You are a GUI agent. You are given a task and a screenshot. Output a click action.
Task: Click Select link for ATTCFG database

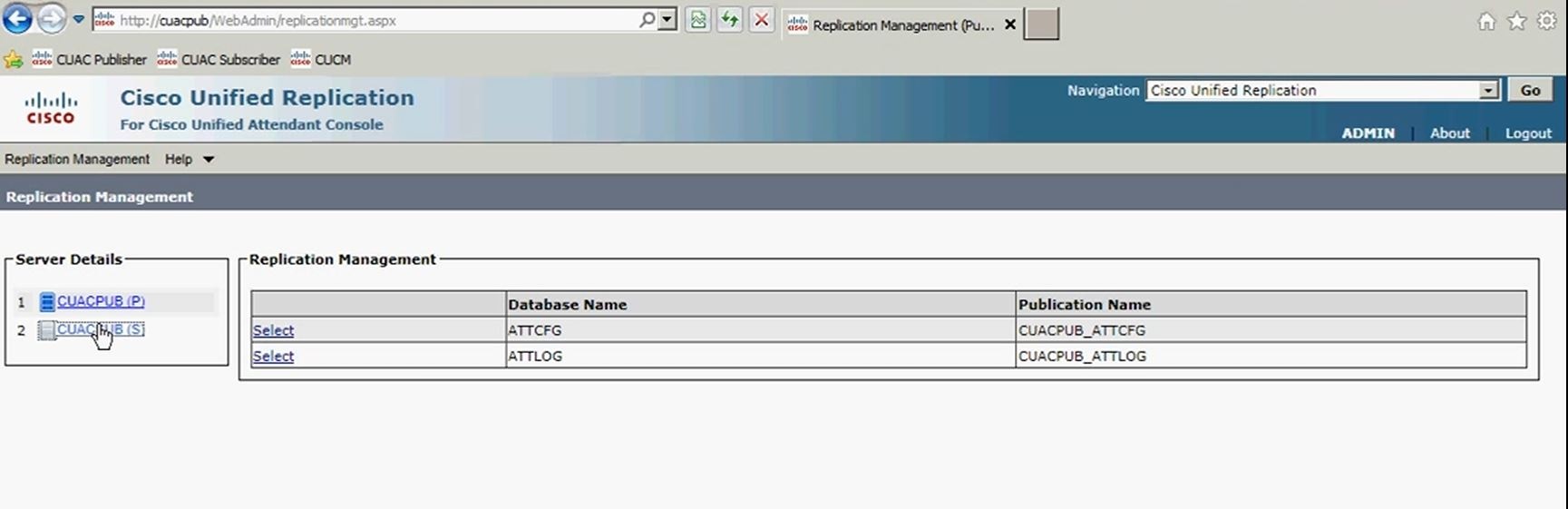(x=273, y=330)
